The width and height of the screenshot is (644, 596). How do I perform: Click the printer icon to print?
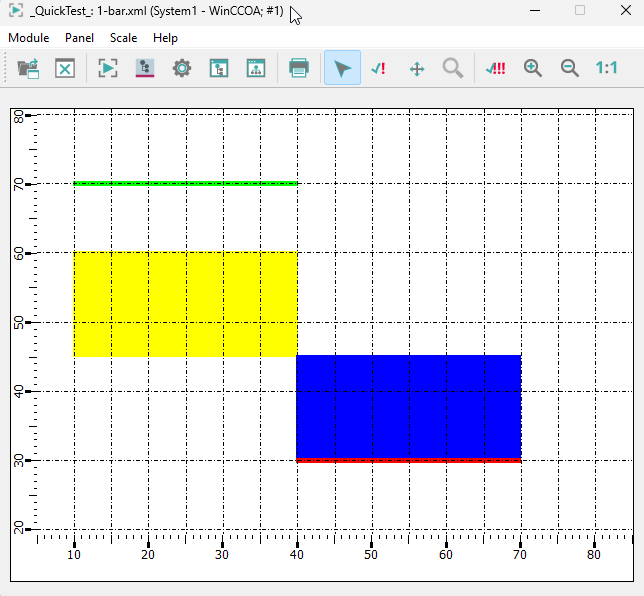tap(298, 68)
